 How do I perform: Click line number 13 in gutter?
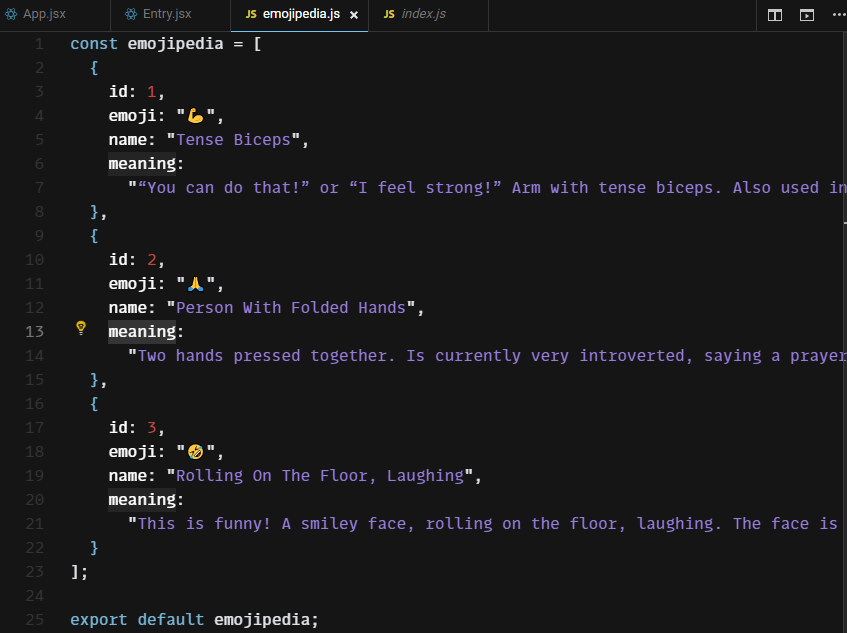[35, 332]
